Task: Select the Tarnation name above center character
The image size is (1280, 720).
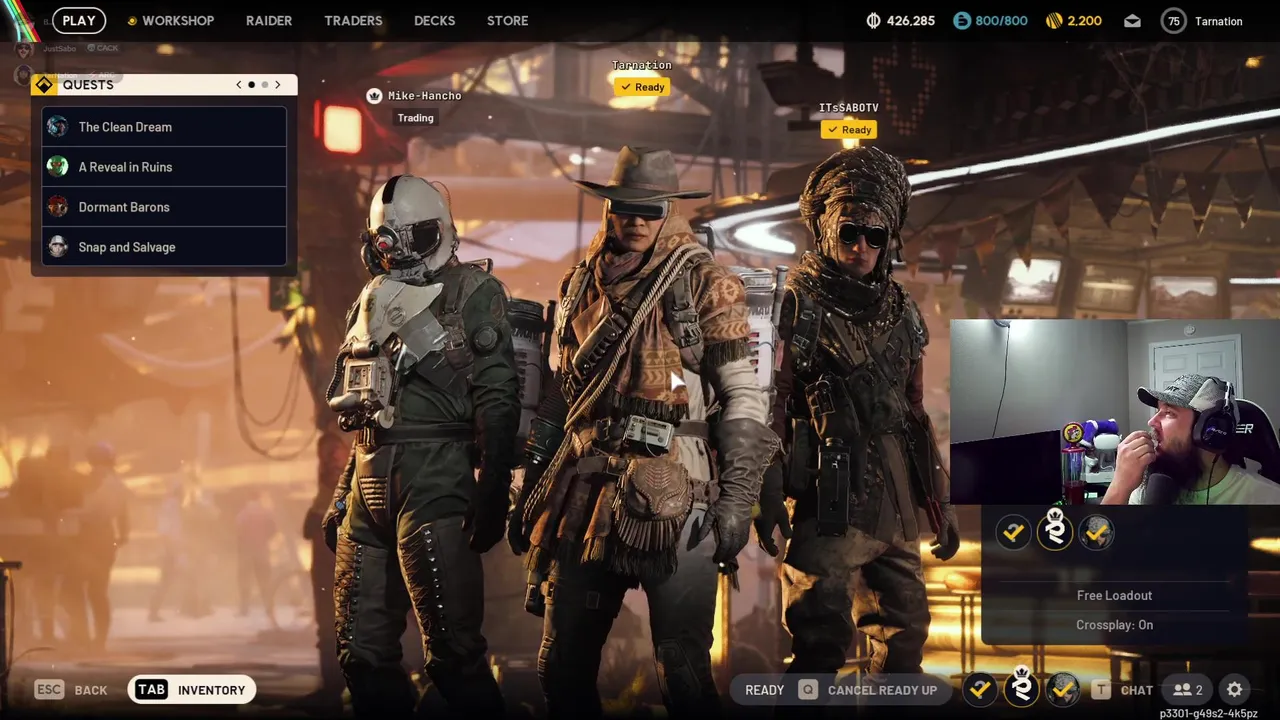Action: 642,66
